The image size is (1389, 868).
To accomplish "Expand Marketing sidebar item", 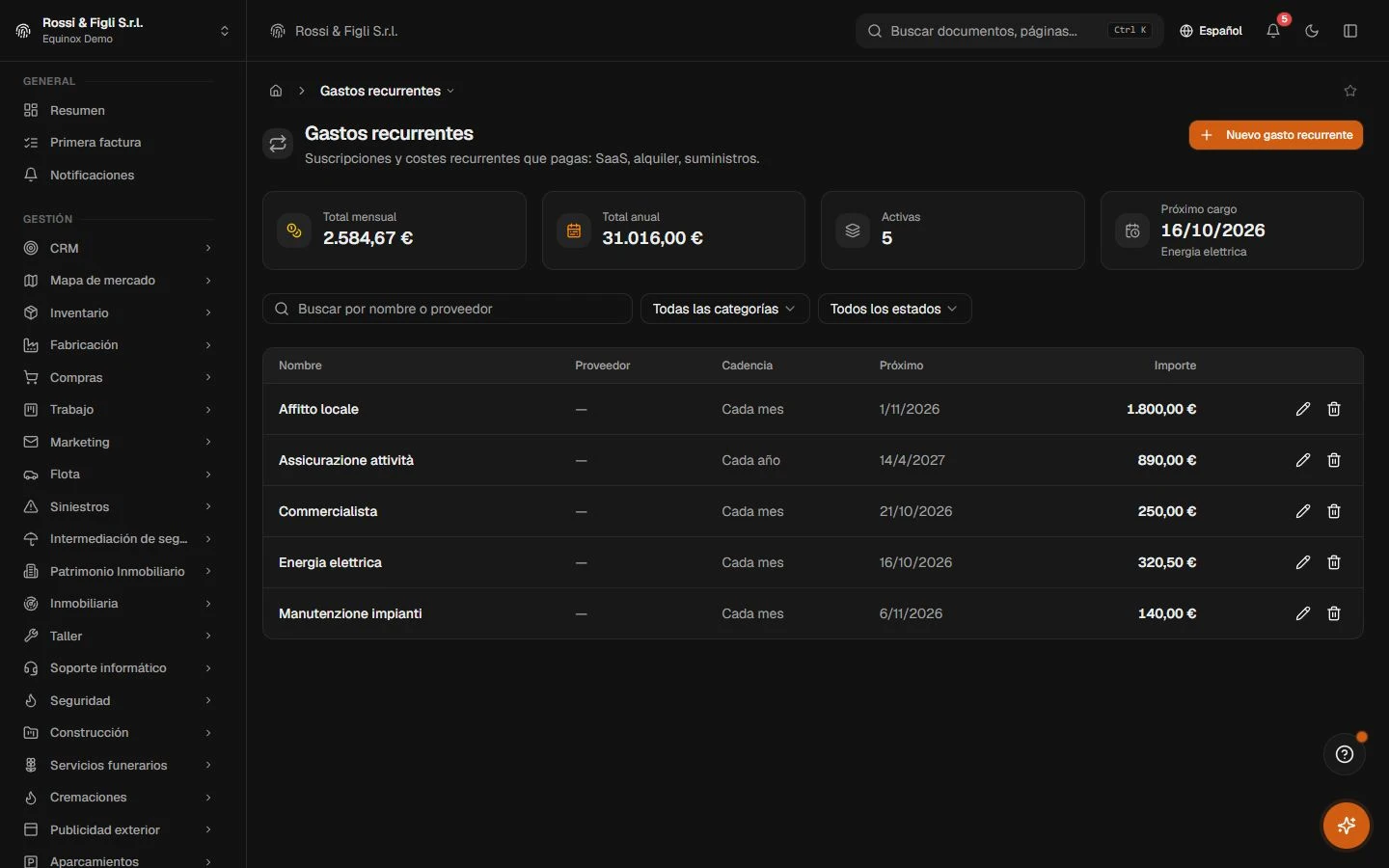I will [x=120, y=442].
